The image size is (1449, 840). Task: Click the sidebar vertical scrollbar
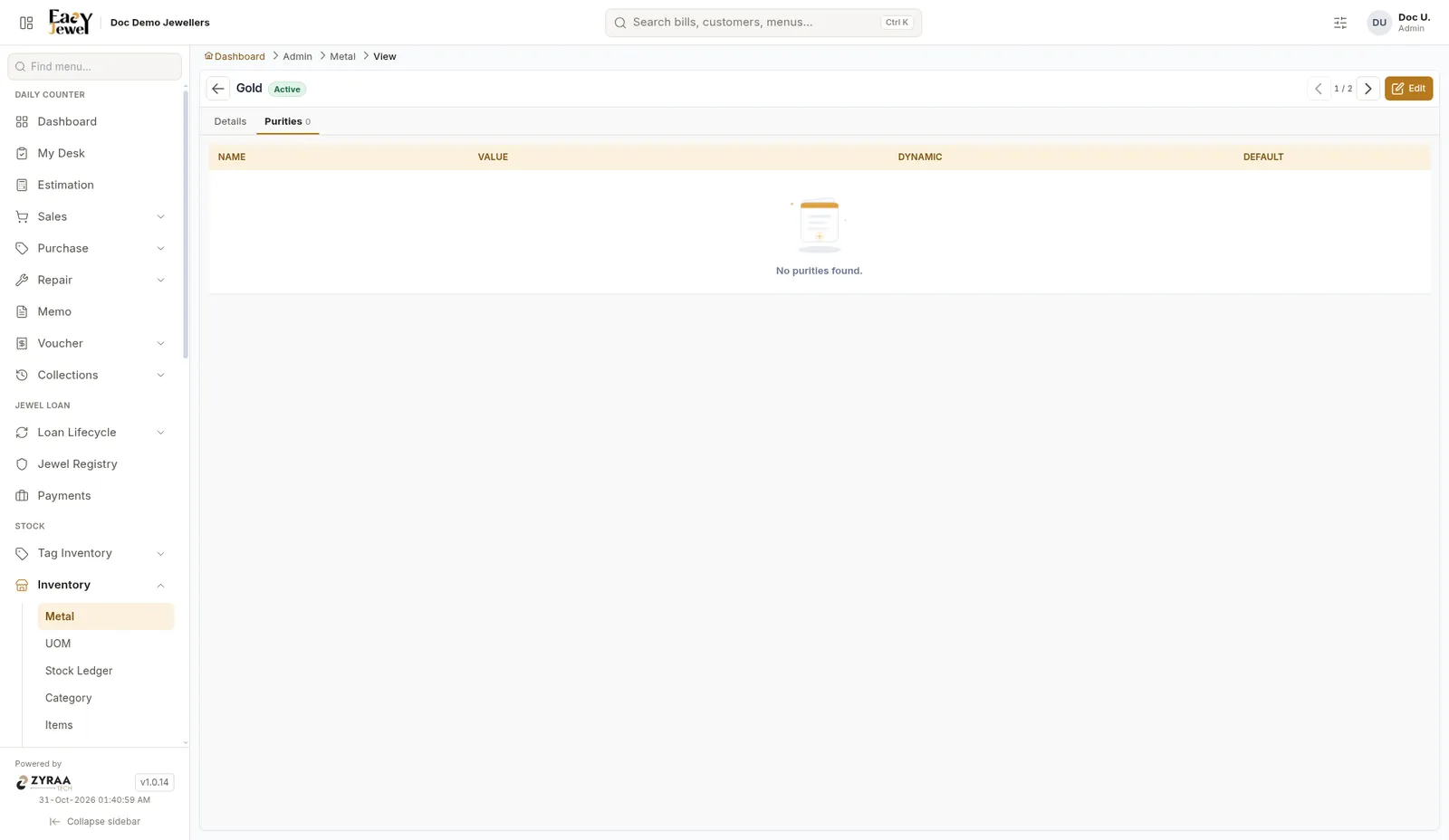(186, 226)
